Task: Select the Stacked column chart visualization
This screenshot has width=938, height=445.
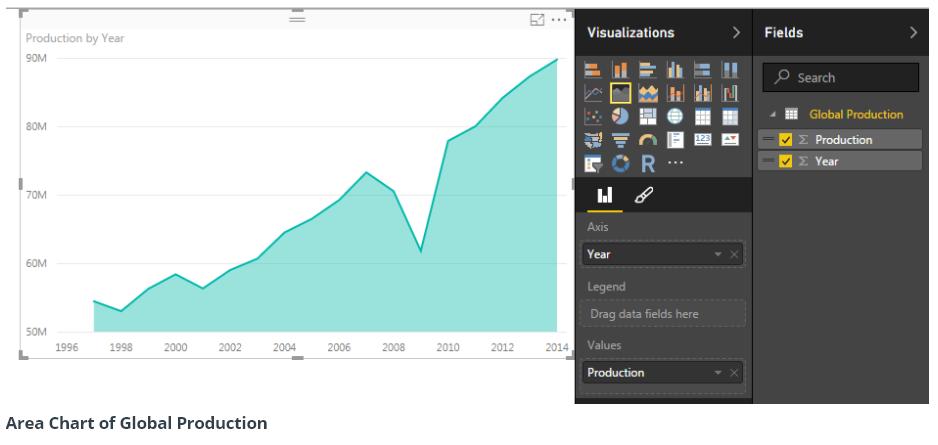Action: 620,70
